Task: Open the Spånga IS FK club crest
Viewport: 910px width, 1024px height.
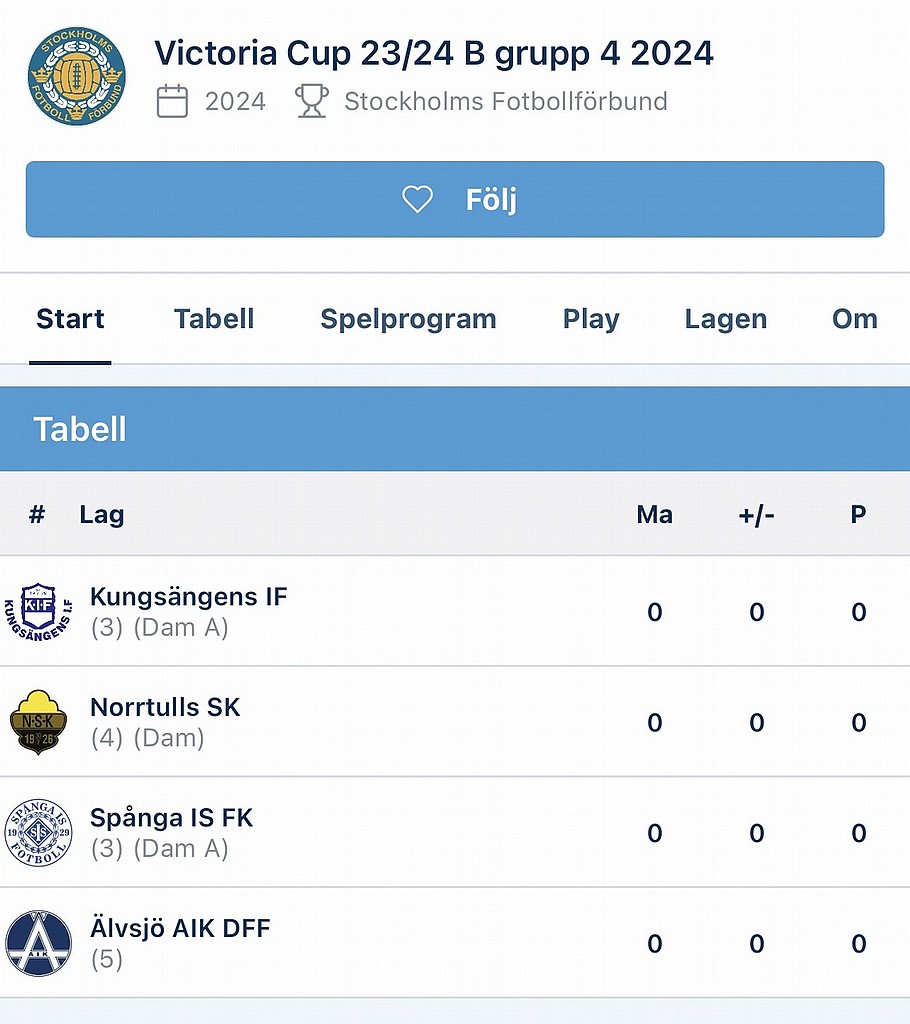Action: [38, 832]
